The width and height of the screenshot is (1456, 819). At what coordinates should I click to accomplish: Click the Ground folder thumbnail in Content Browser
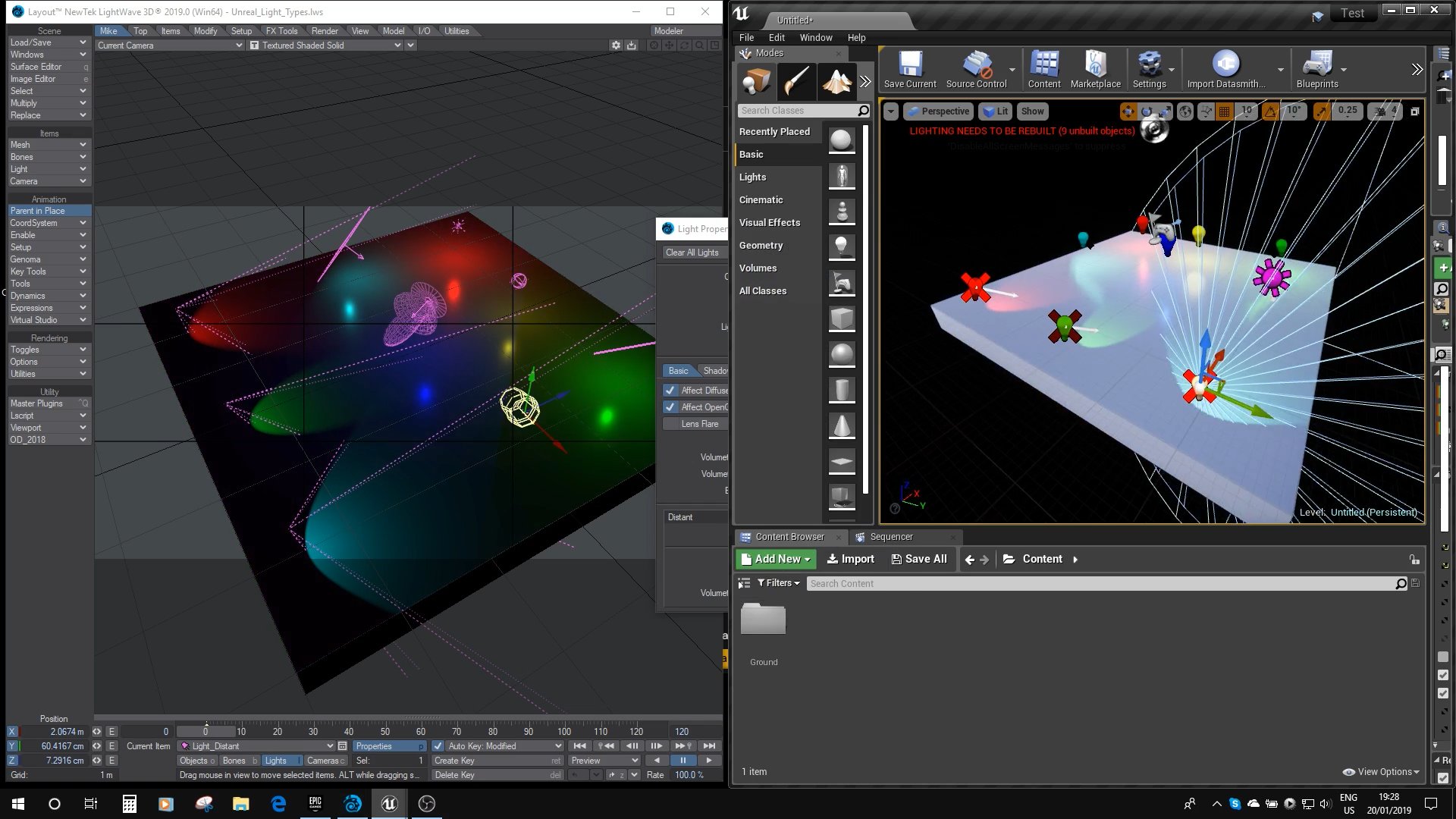tap(762, 618)
